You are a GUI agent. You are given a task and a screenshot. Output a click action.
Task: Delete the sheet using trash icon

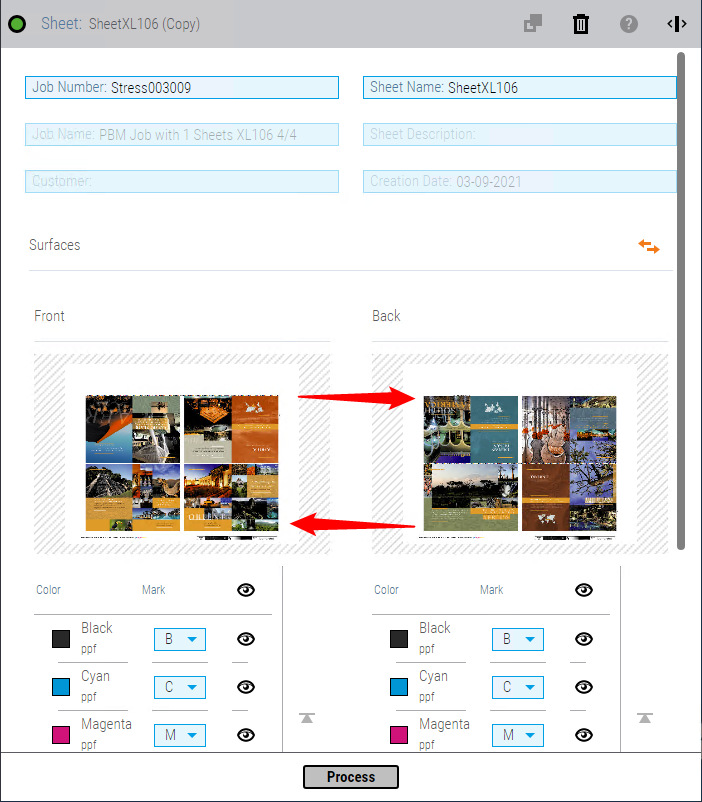pyautogui.click(x=581, y=24)
